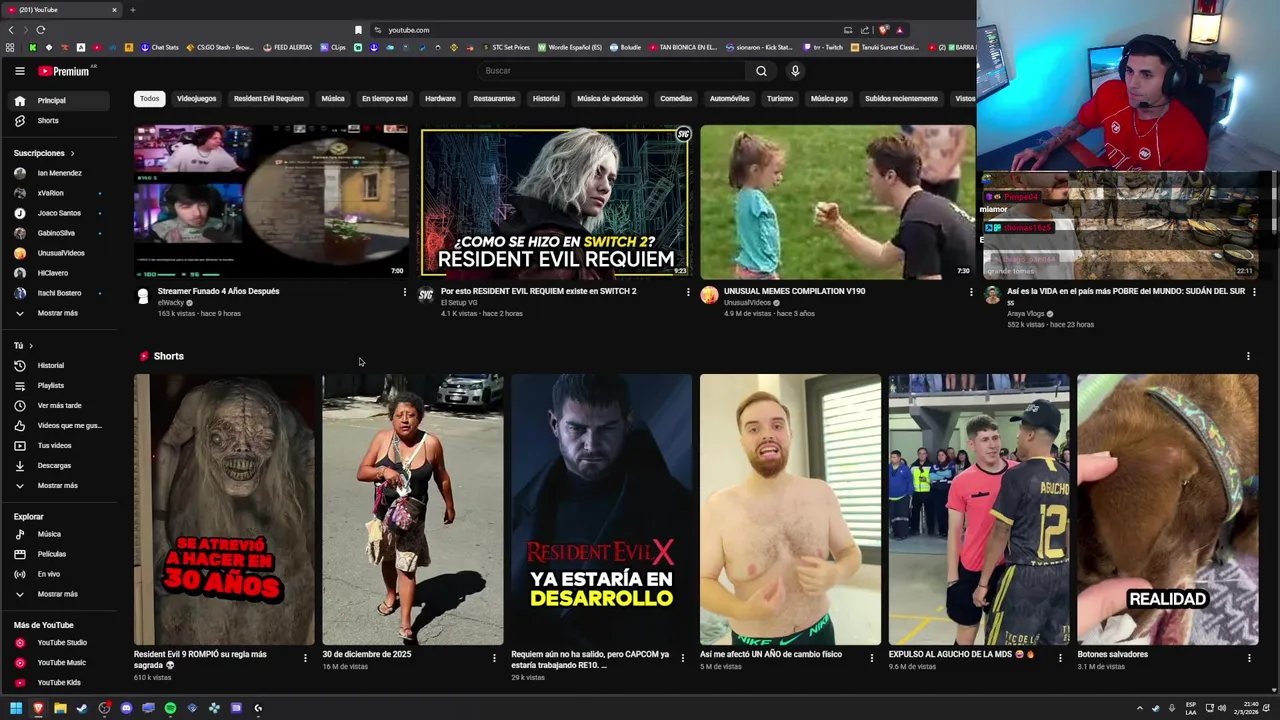This screenshot has width=1280, height=720.
Task: Open Wordle Español bookmark
Action: [570, 47]
